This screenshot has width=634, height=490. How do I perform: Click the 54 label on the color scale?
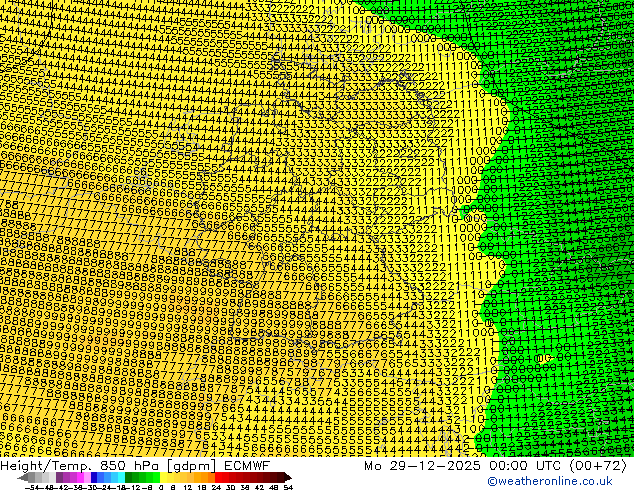(x=288, y=488)
